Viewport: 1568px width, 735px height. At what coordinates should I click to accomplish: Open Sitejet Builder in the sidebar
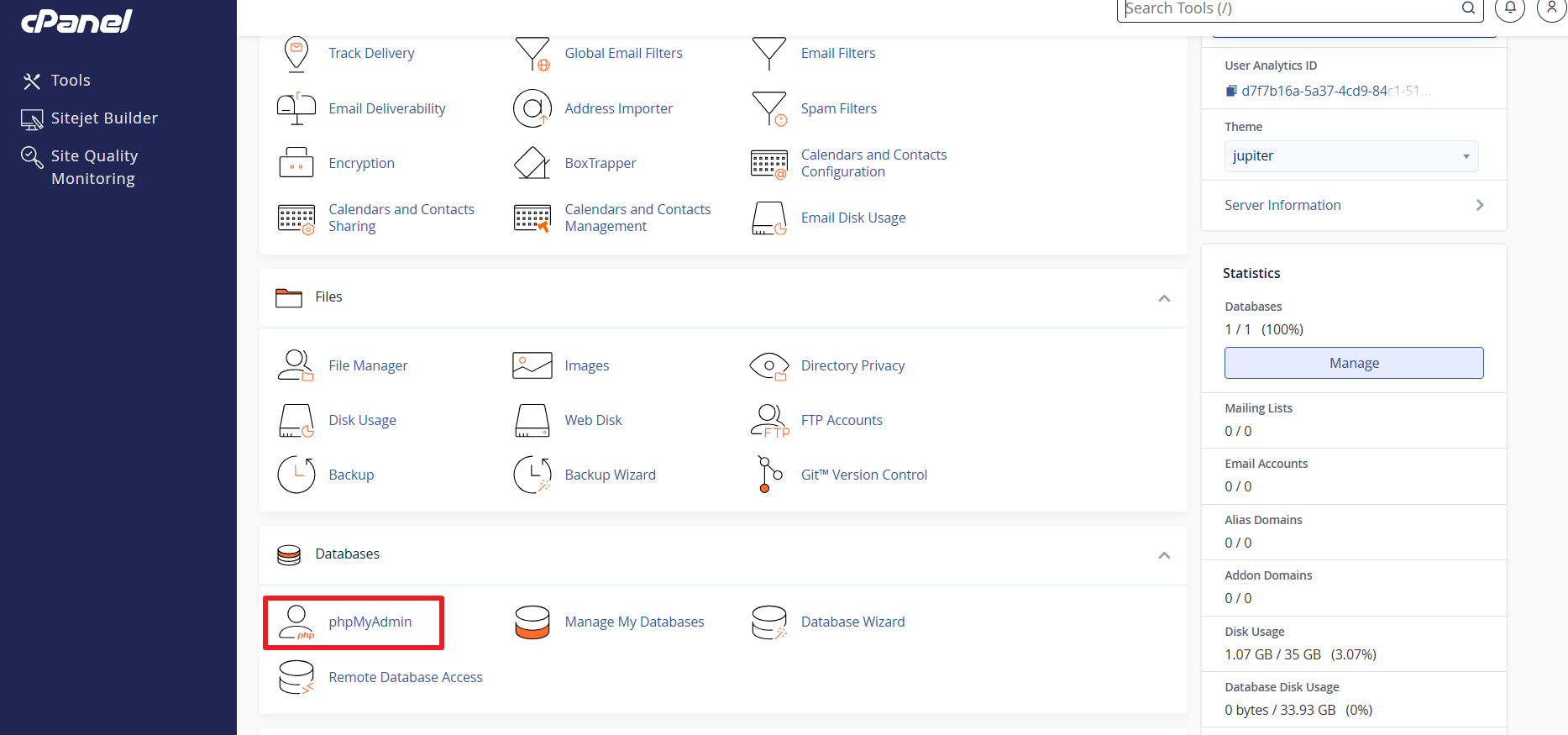coord(104,118)
